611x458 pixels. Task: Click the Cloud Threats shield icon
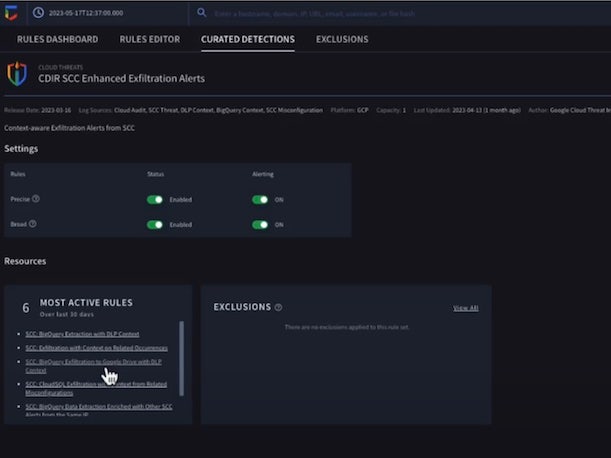click(x=17, y=74)
